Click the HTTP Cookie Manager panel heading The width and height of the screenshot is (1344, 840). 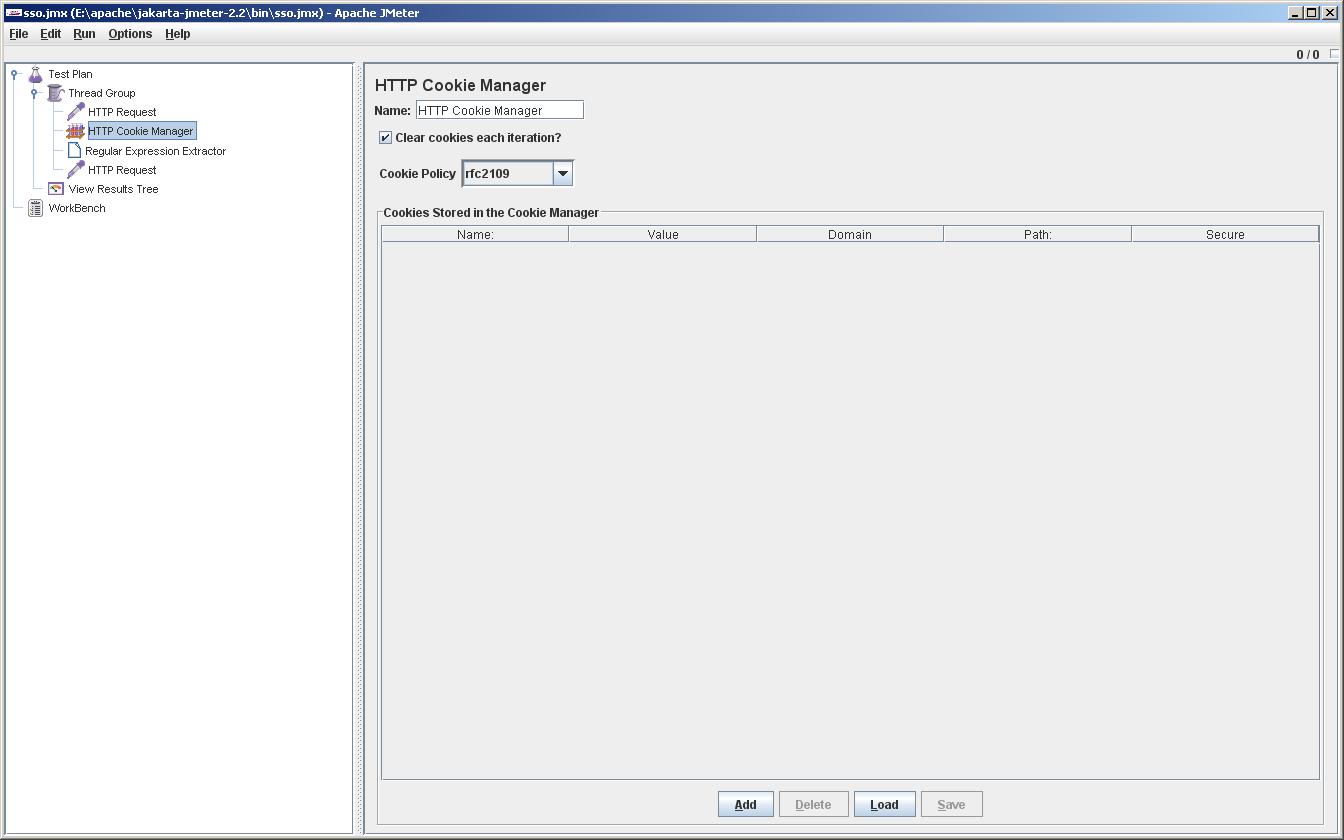click(x=460, y=85)
